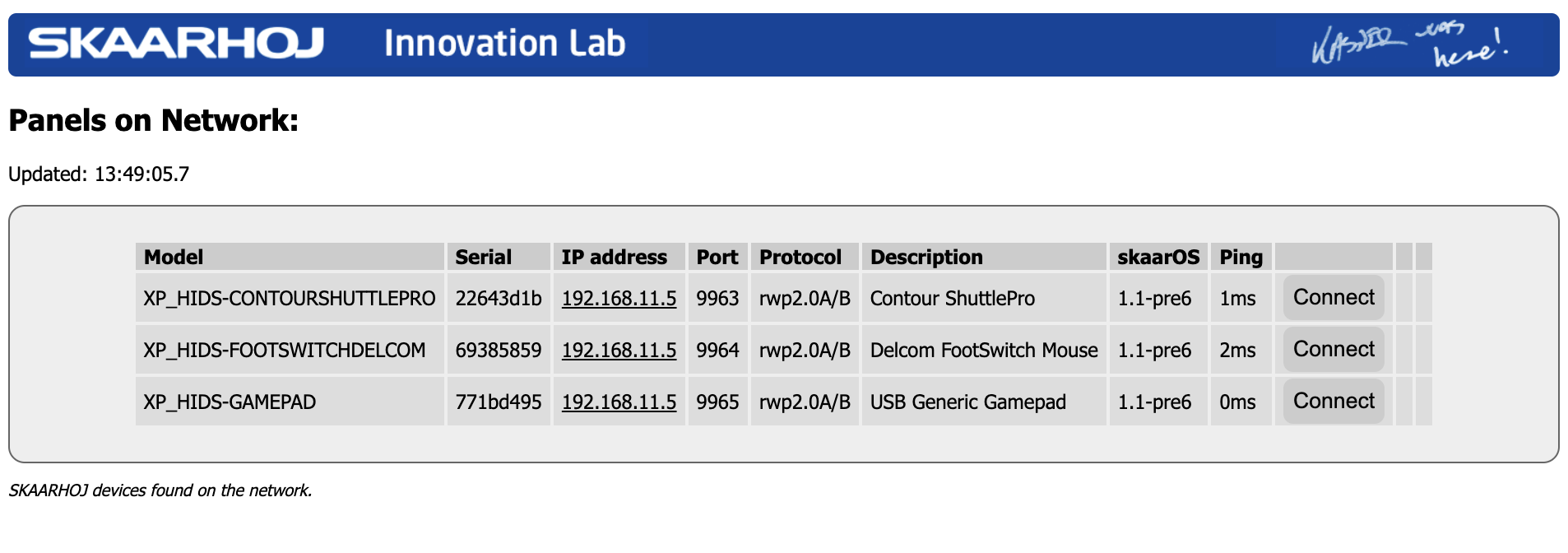Image resolution: width=1568 pixels, height=553 pixels.
Task: Click the handwritten signature graphic in the header
Action: (1410, 46)
